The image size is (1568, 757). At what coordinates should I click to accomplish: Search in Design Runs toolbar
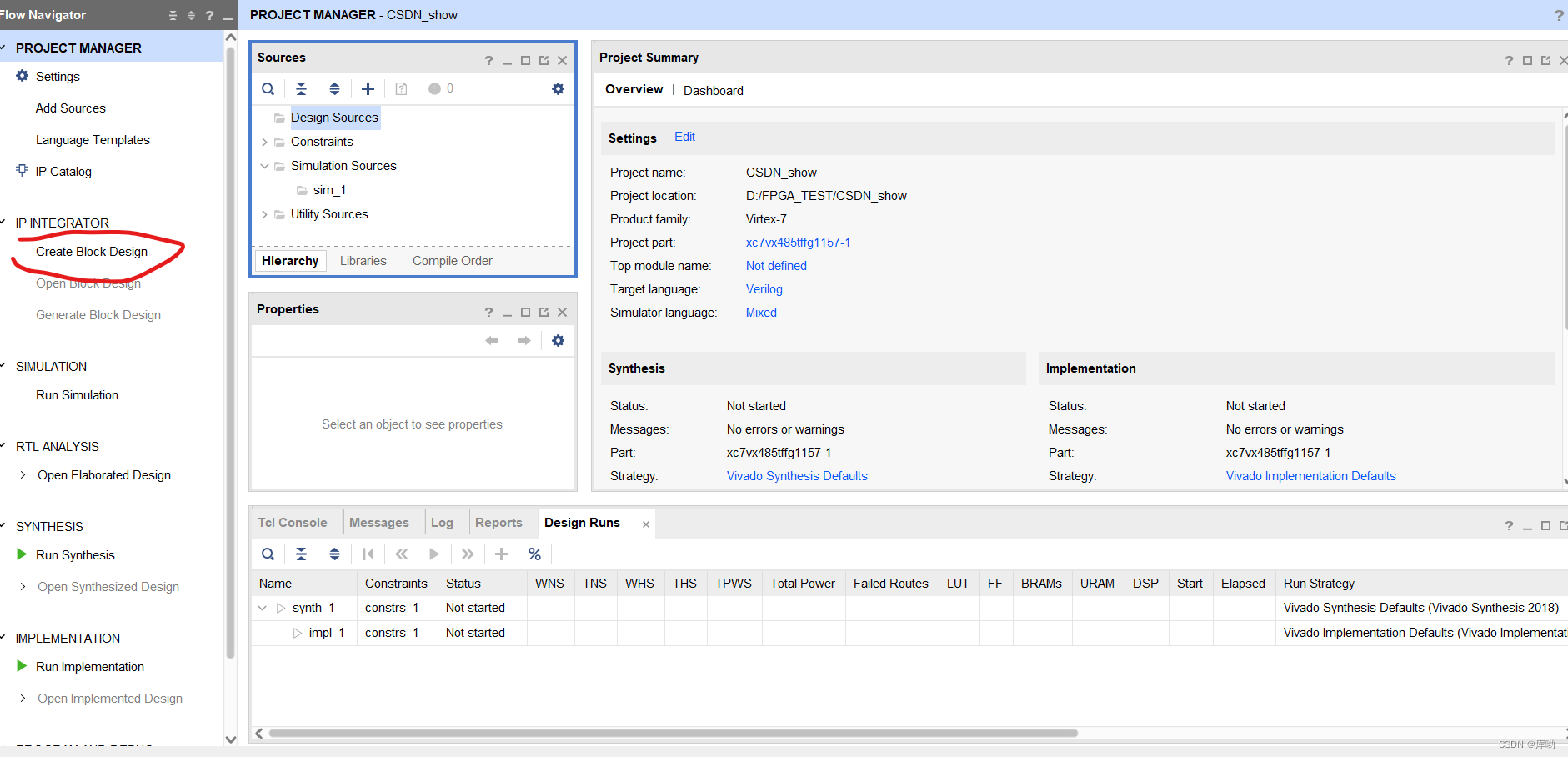[x=268, y=554]
